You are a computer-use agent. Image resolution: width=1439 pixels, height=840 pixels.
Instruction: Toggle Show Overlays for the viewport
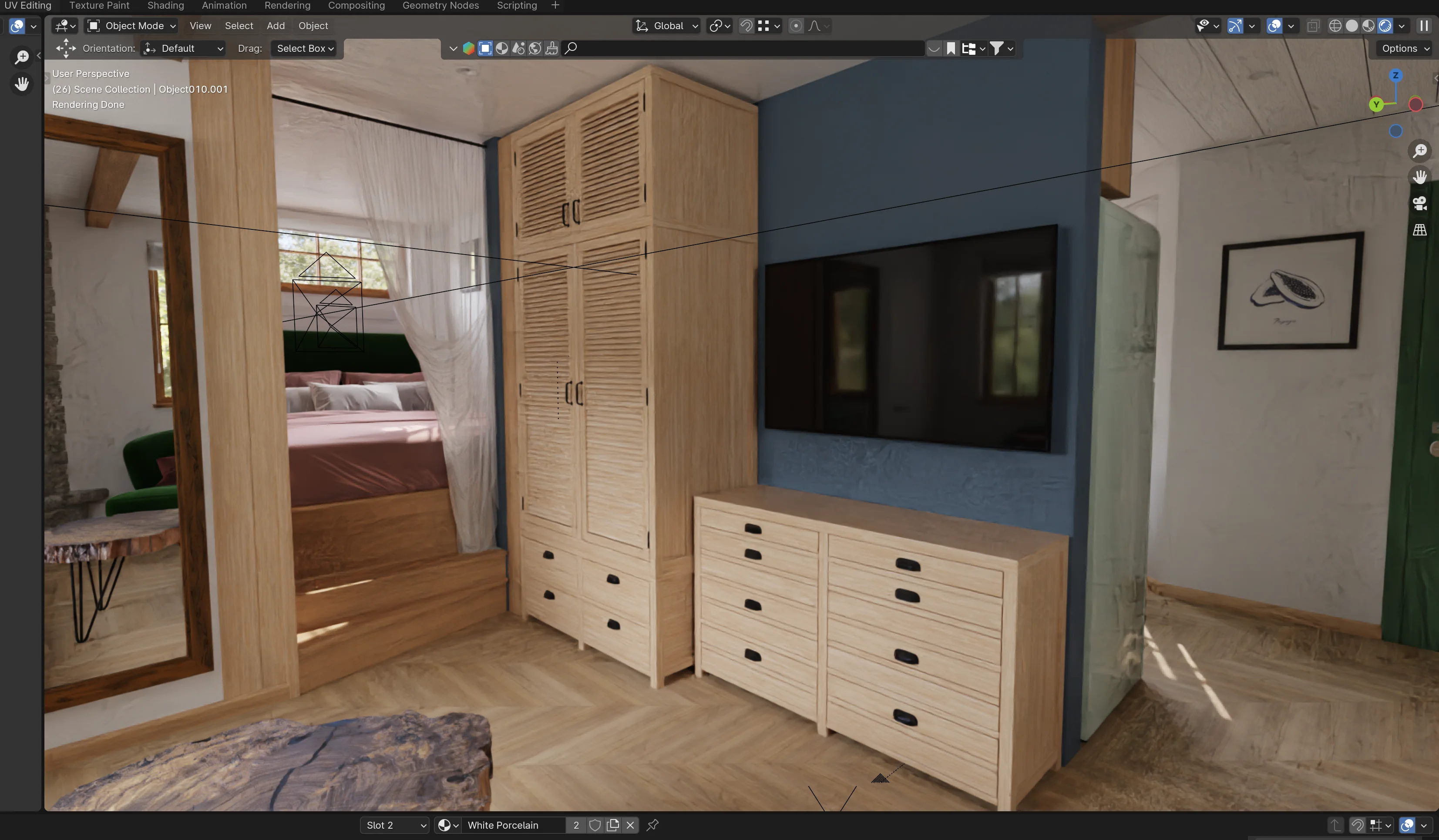[1274, 26]
